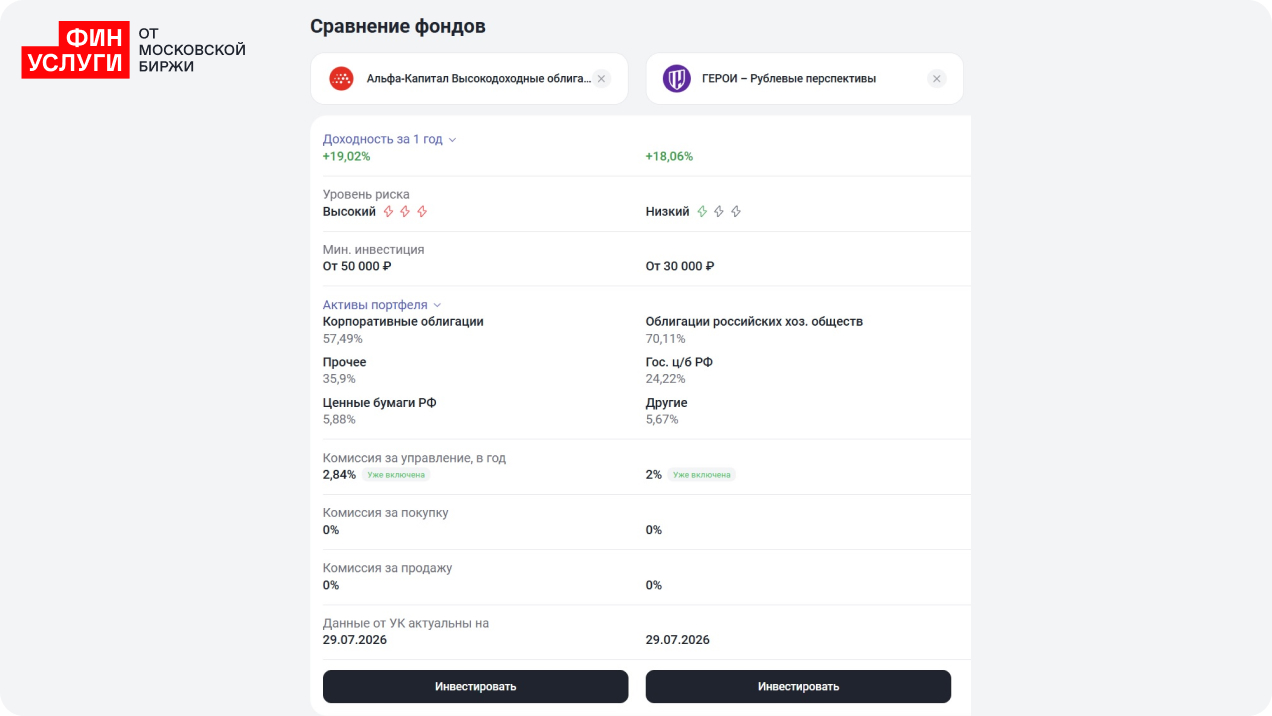Click the Комиссия за управление, в год label
Image resolution: width=1272 pixels, height=716 pixels.
(414, 458)
